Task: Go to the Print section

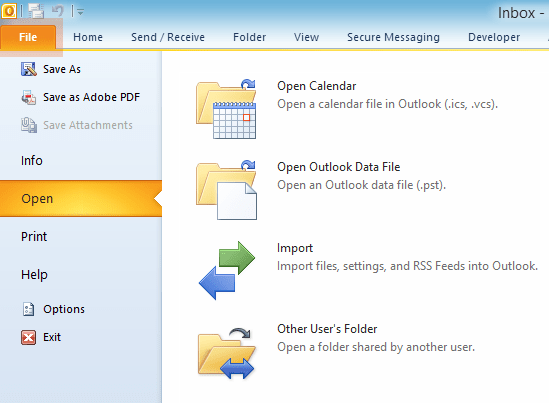Action: pyautogui.click(x=34, y=237)
